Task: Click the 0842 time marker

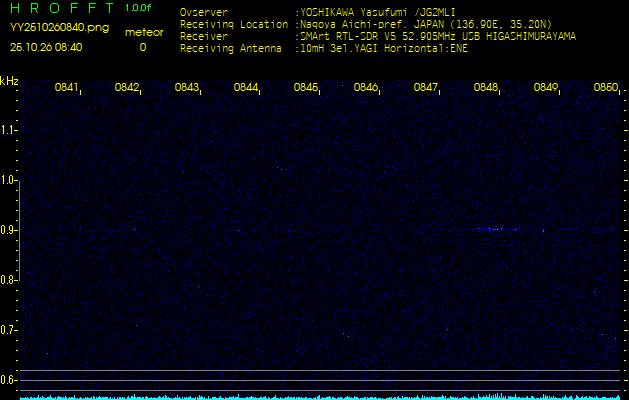Action: click(126, 87)
